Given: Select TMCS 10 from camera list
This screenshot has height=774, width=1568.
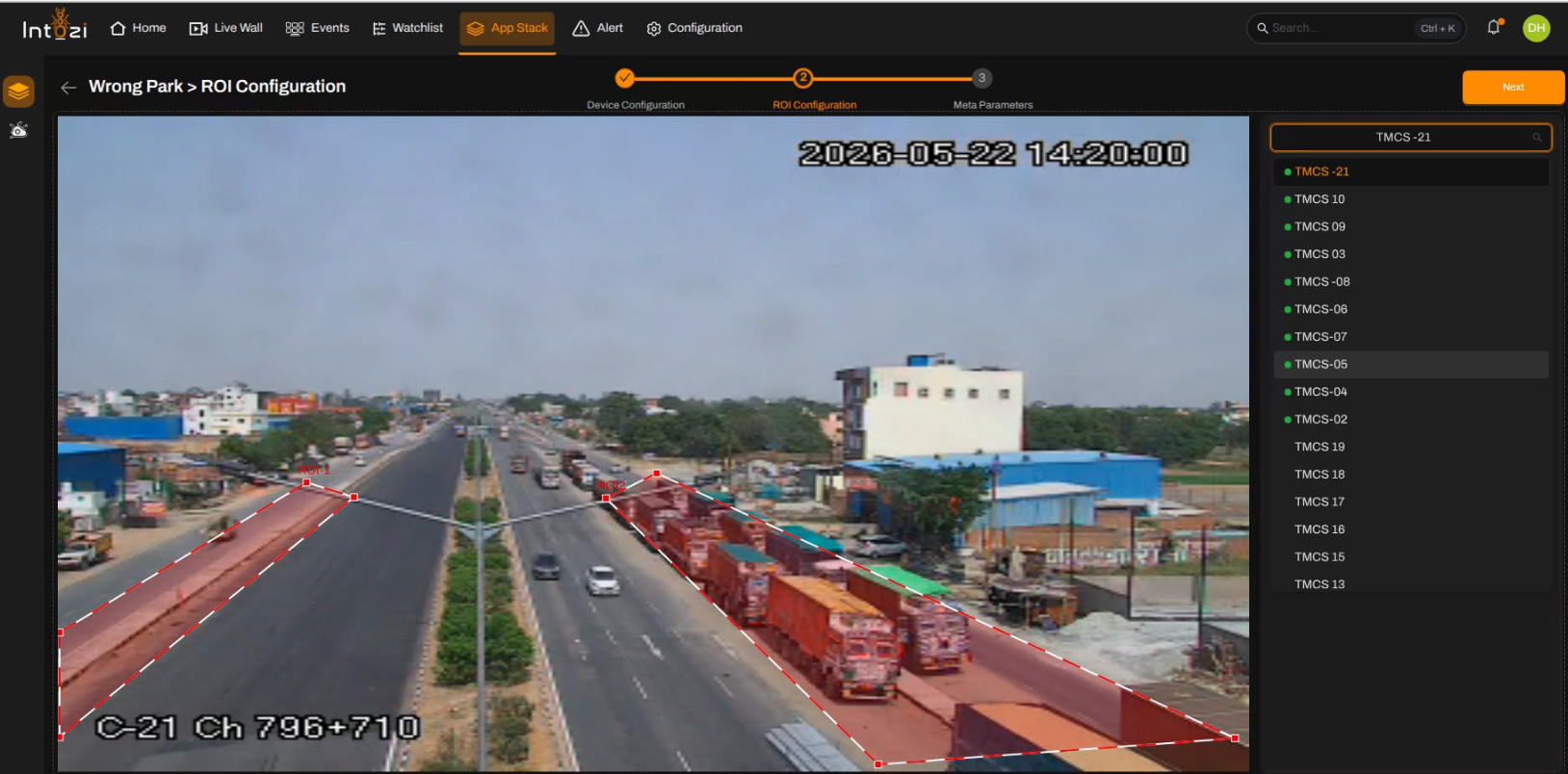Looking at the screenshot, I should tap(1411, 199).
